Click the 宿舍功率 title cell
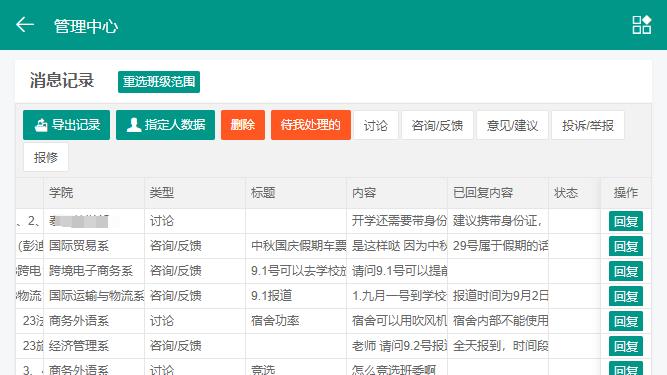The height and width of the screenshot is (375, 667). point(296,321)
